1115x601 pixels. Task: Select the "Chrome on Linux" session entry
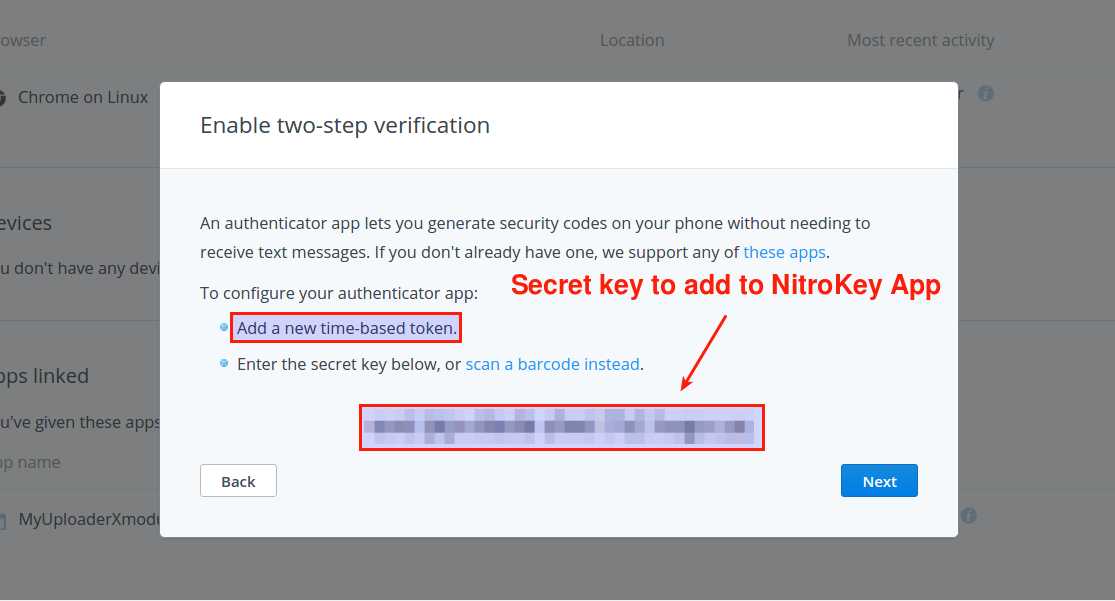[82, 97]
